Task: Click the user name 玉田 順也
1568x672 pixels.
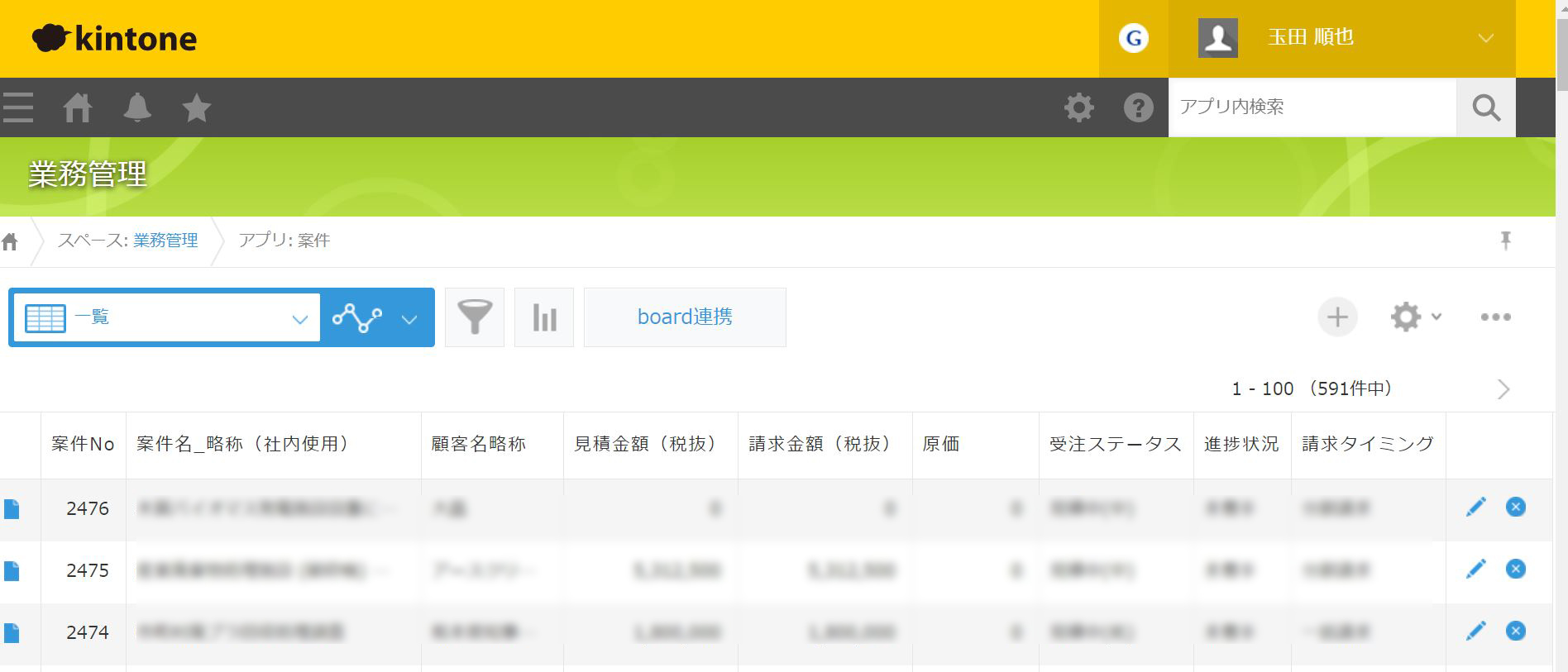Action: [x=1311, y=37]
